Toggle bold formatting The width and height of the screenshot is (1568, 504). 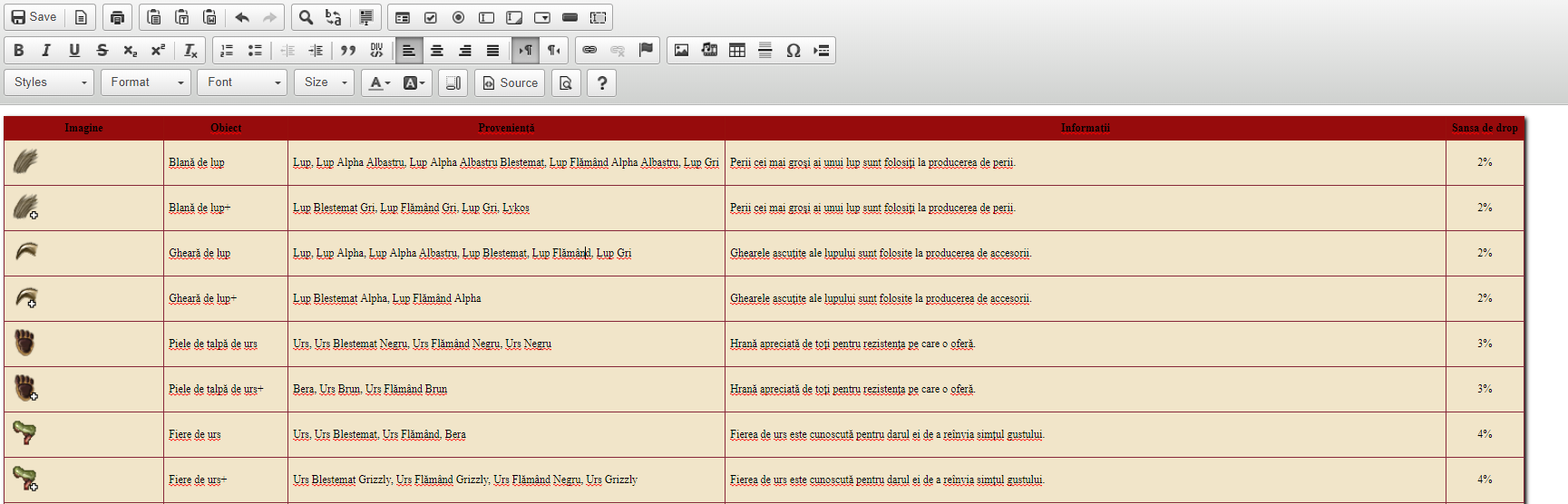[x=19, y=50]
